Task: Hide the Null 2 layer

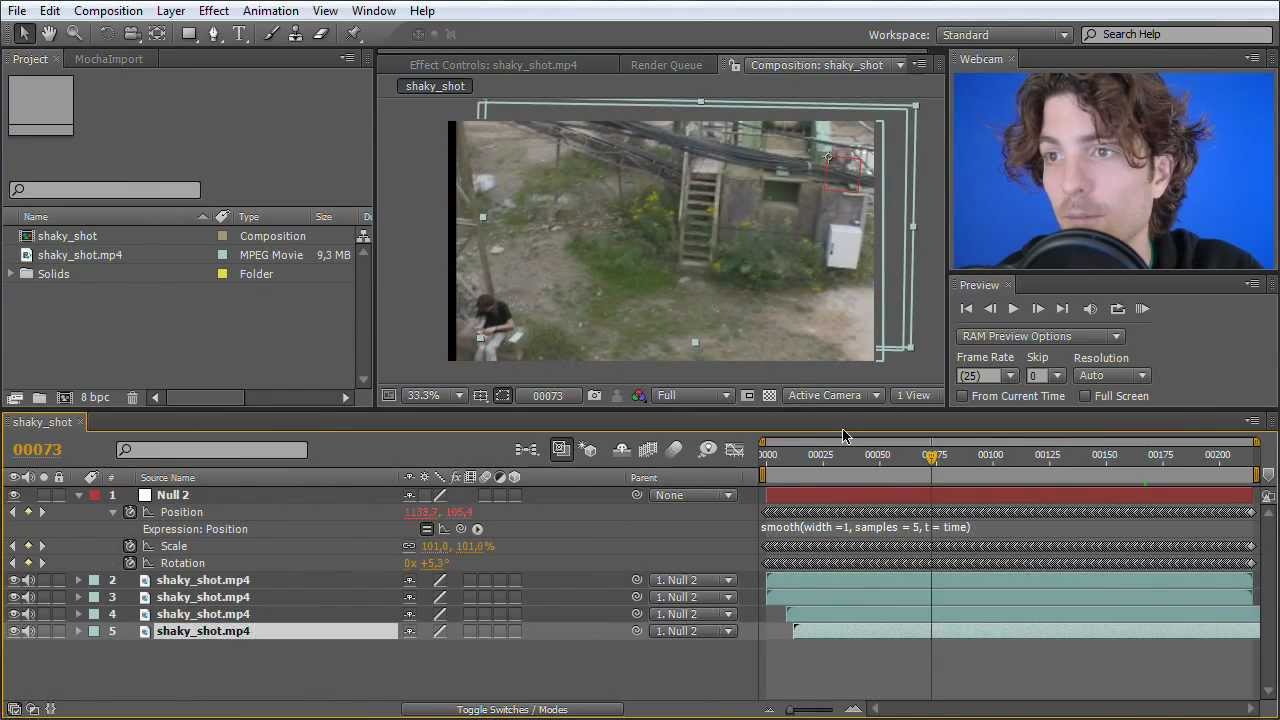Action: tap(14, 495)
